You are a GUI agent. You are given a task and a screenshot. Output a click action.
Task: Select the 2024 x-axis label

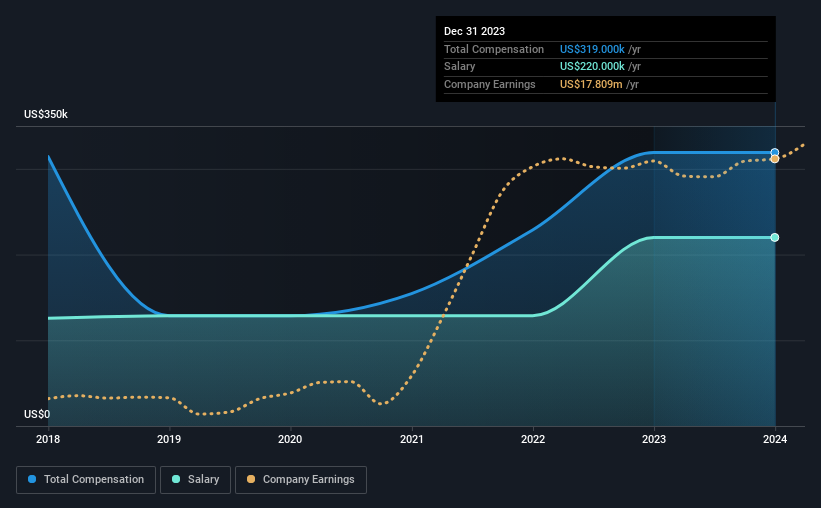pyautogui.click(x=775, y=439)
